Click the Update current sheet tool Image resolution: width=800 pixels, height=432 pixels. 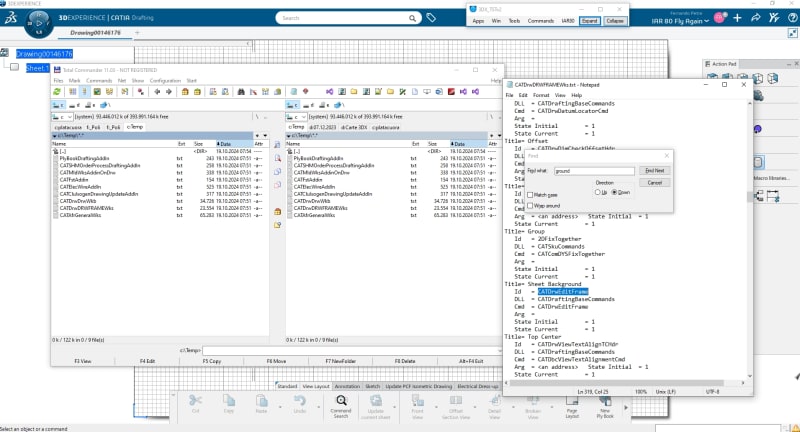click(x=376, y=406)
